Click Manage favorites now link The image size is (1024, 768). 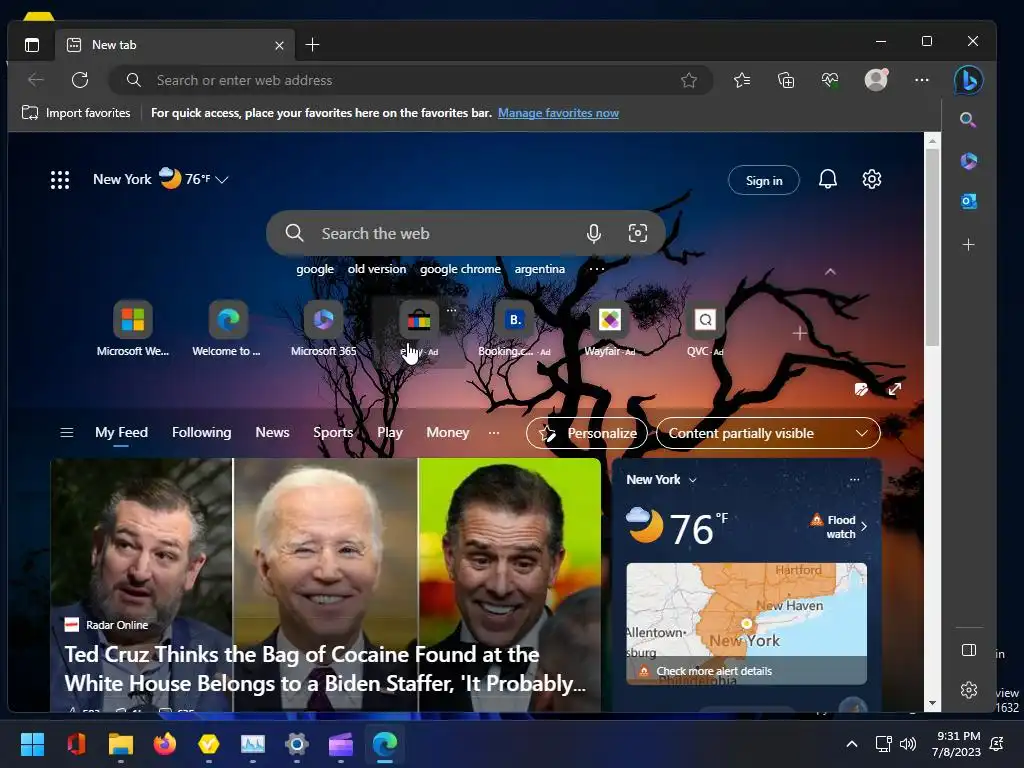coord(558,113)
